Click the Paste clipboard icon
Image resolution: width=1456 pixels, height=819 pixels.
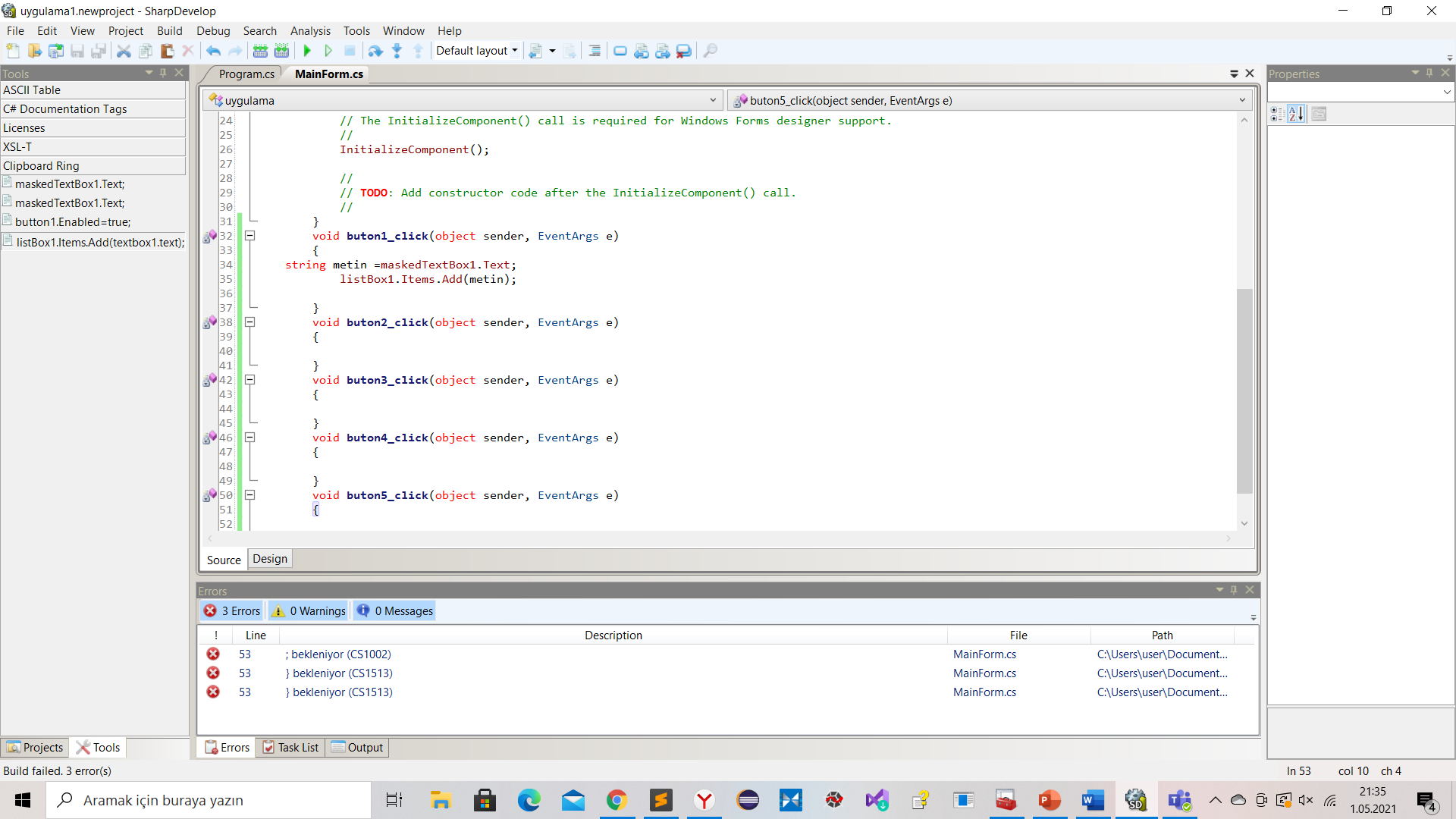(x=167, y=51)
